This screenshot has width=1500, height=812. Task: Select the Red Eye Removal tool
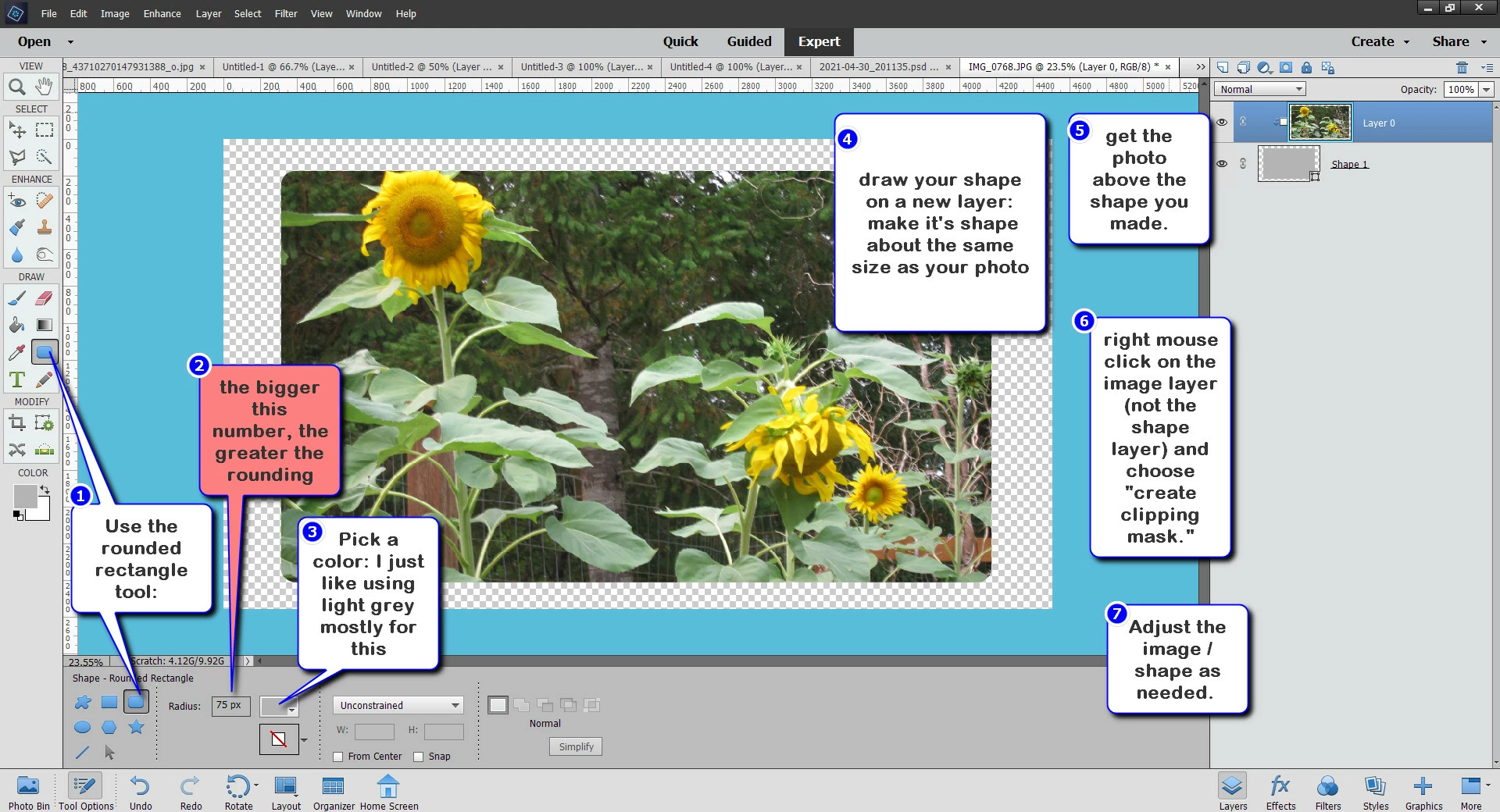click(x=16, y=201)
